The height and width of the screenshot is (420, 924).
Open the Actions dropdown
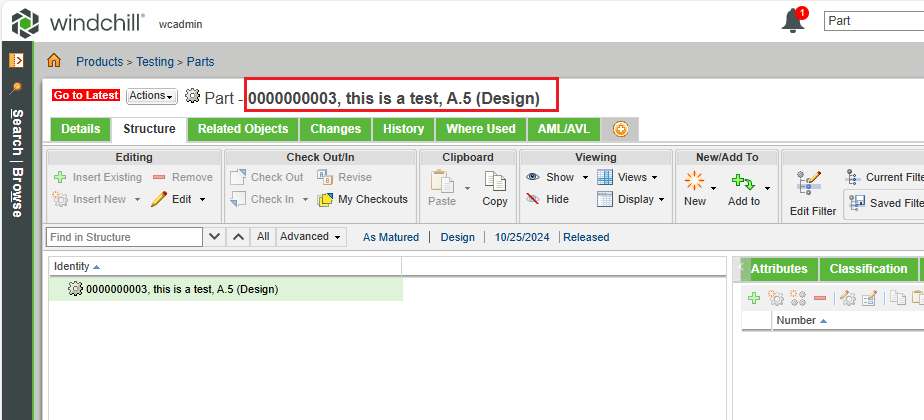(x=152, y=96)
